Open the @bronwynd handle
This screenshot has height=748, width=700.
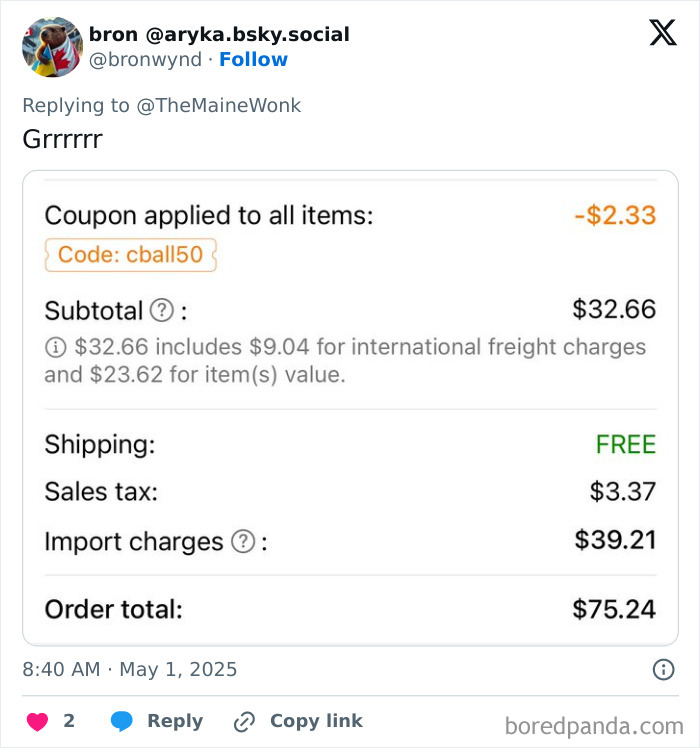(x=145, y=60)
